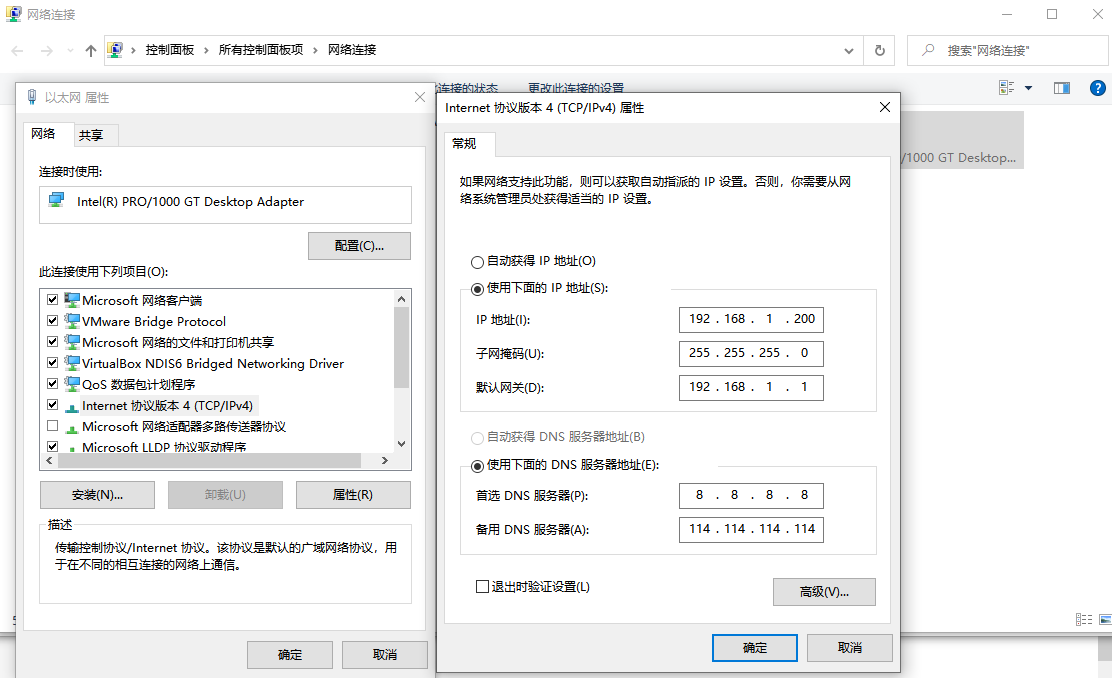Click 控制面板 breadcrumb item
Image resolution: width=1112 pixels, height=678 pixels.
(169, 50)
